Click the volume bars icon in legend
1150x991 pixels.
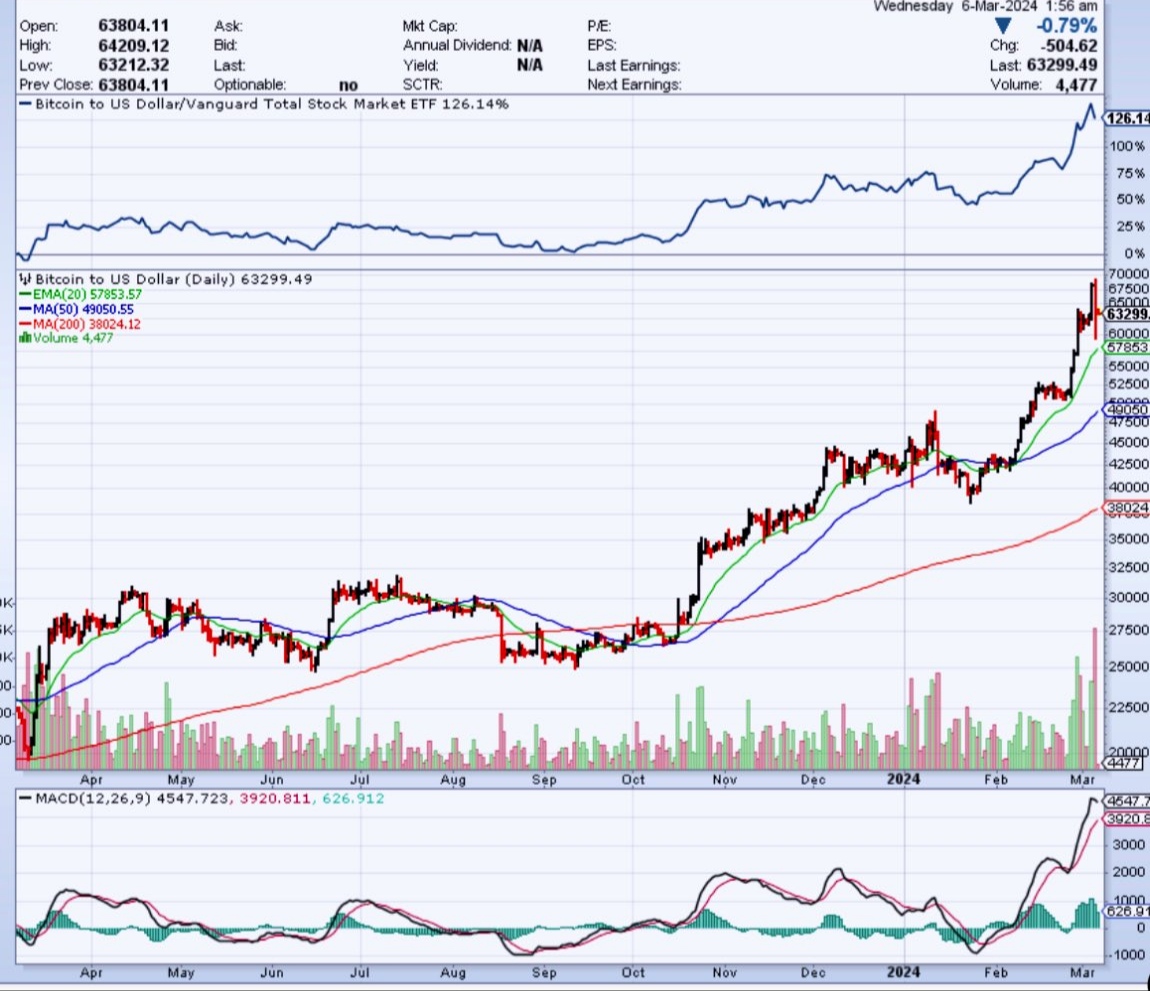point(25,338)
